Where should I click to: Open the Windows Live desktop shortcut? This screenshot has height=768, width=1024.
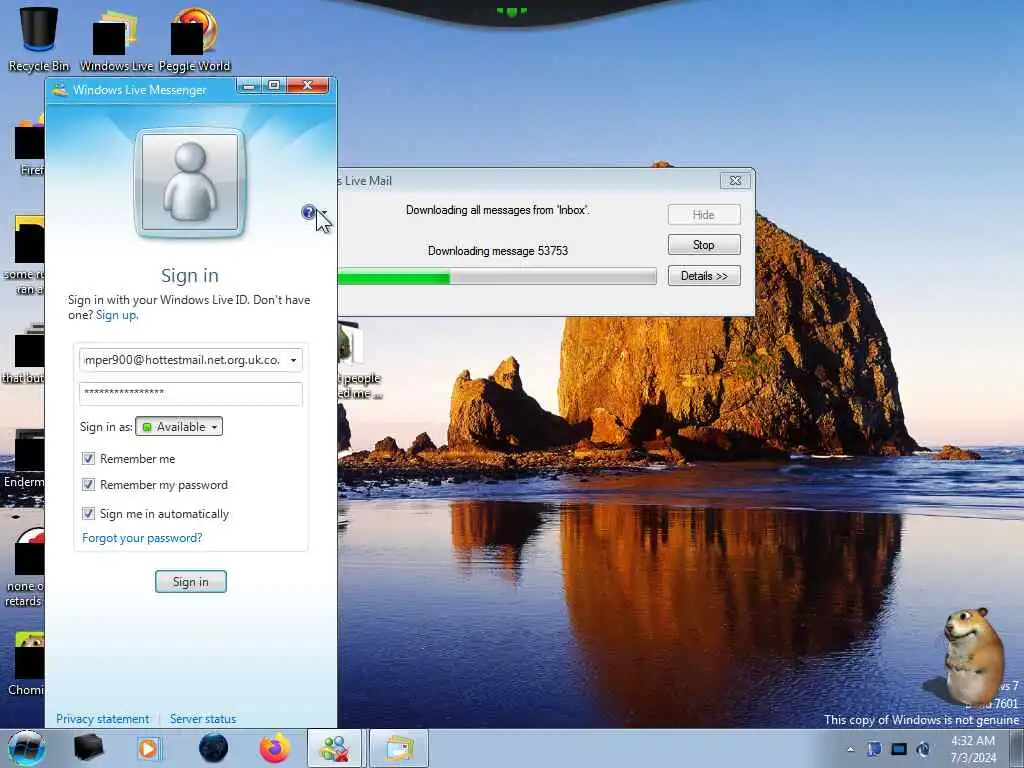pyautogui.click(x=116, y=38)
